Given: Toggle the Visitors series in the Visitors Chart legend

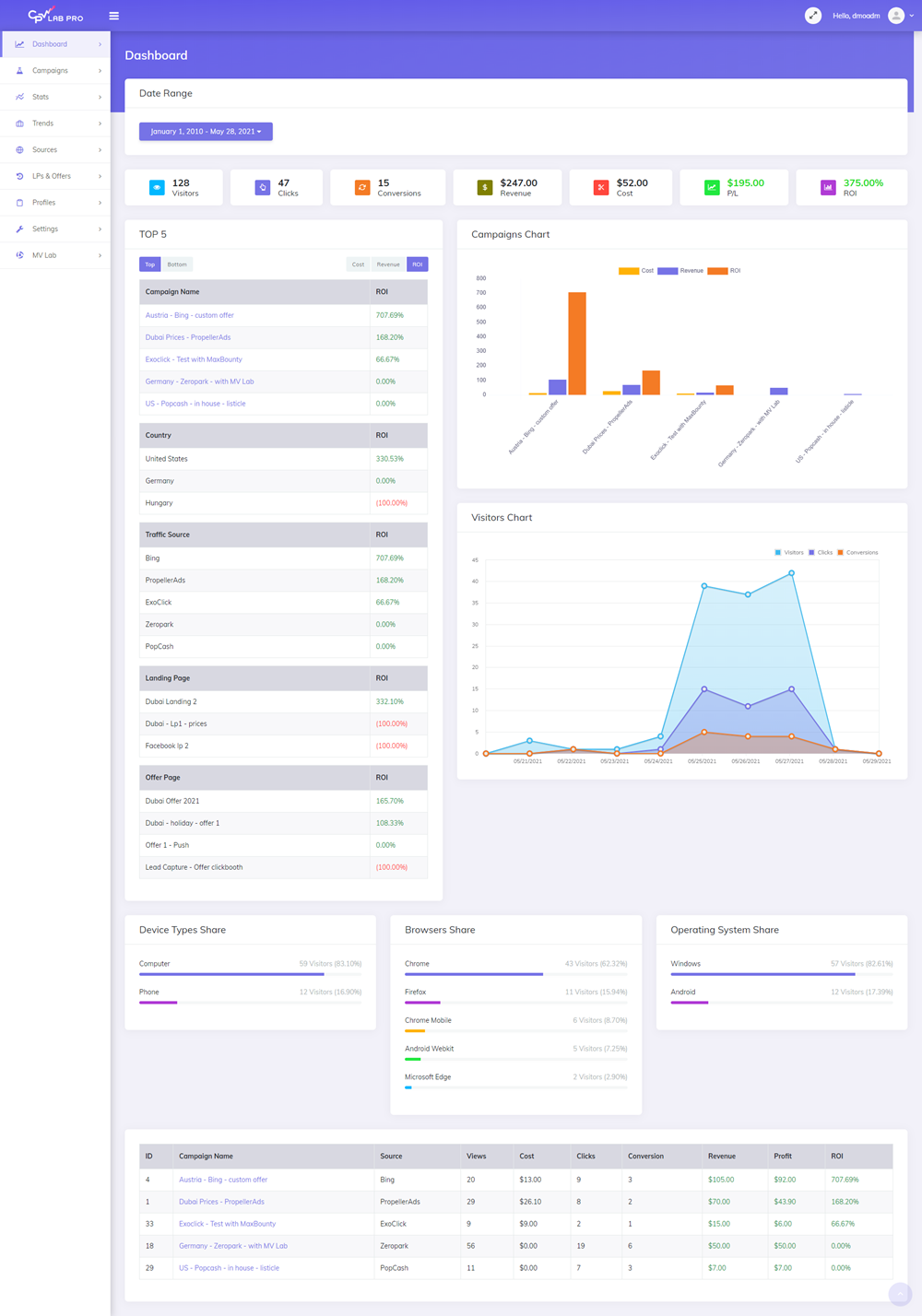Looking at the screenshot, I should 788,552.
